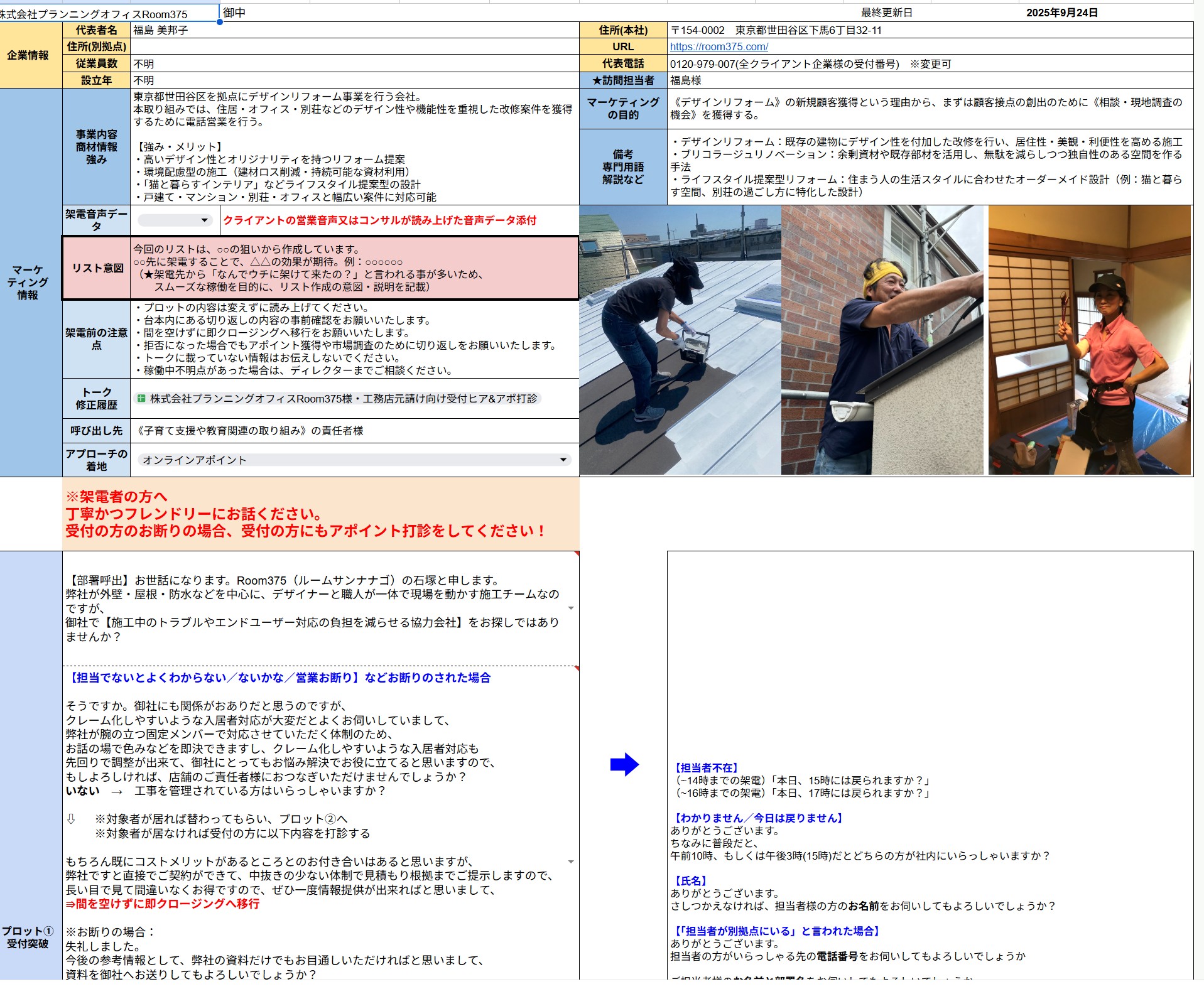1204x989 pixels.
Task: Open the gray dropdown arrow in the 部署呼出 script cell
Action: pyautogui.click(x=570, y=608)
